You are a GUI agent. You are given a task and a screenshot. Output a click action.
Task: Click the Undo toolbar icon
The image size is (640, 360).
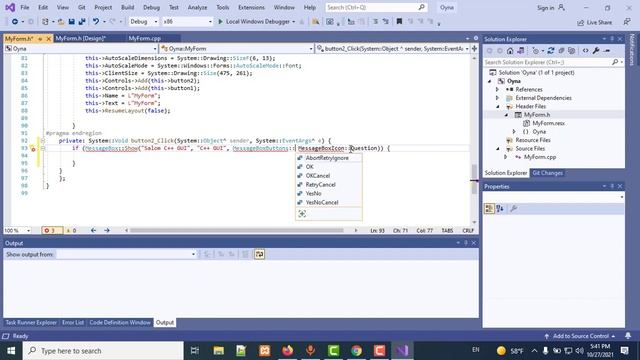[x=96, y=22]
